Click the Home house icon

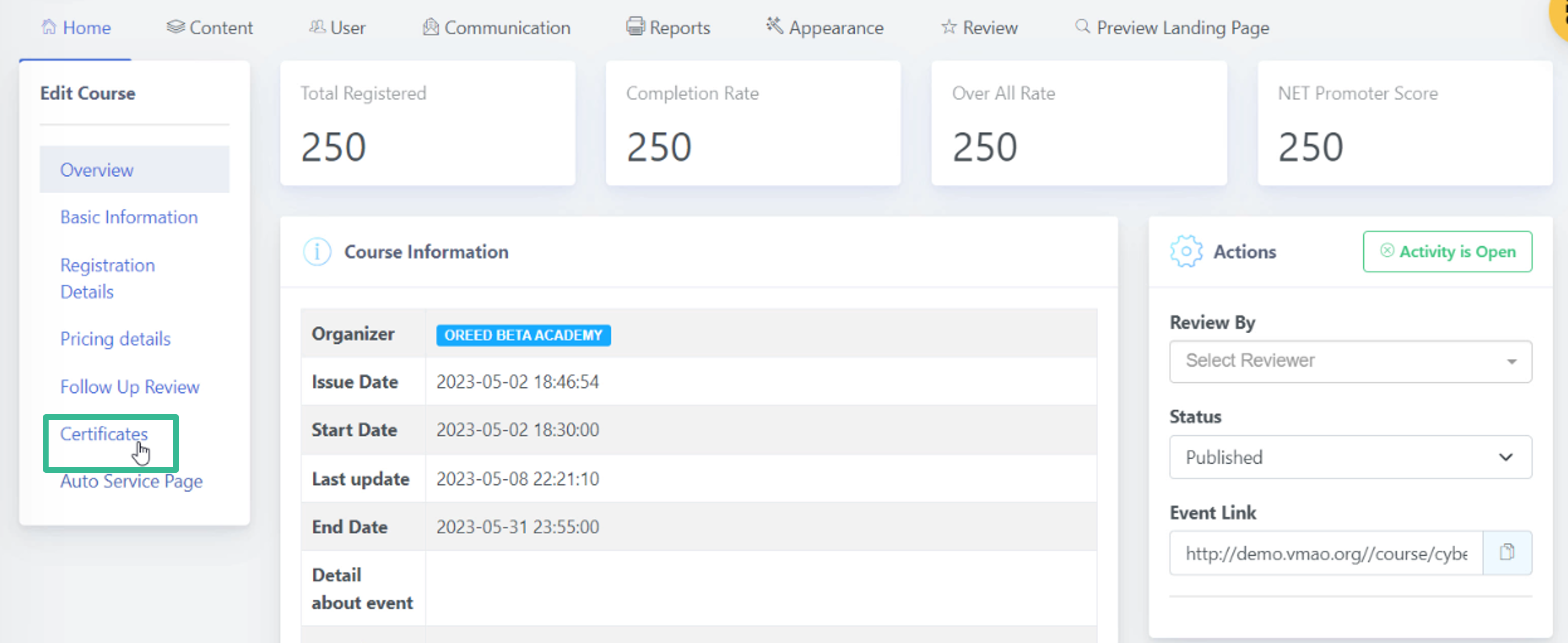tap(49, 27)
